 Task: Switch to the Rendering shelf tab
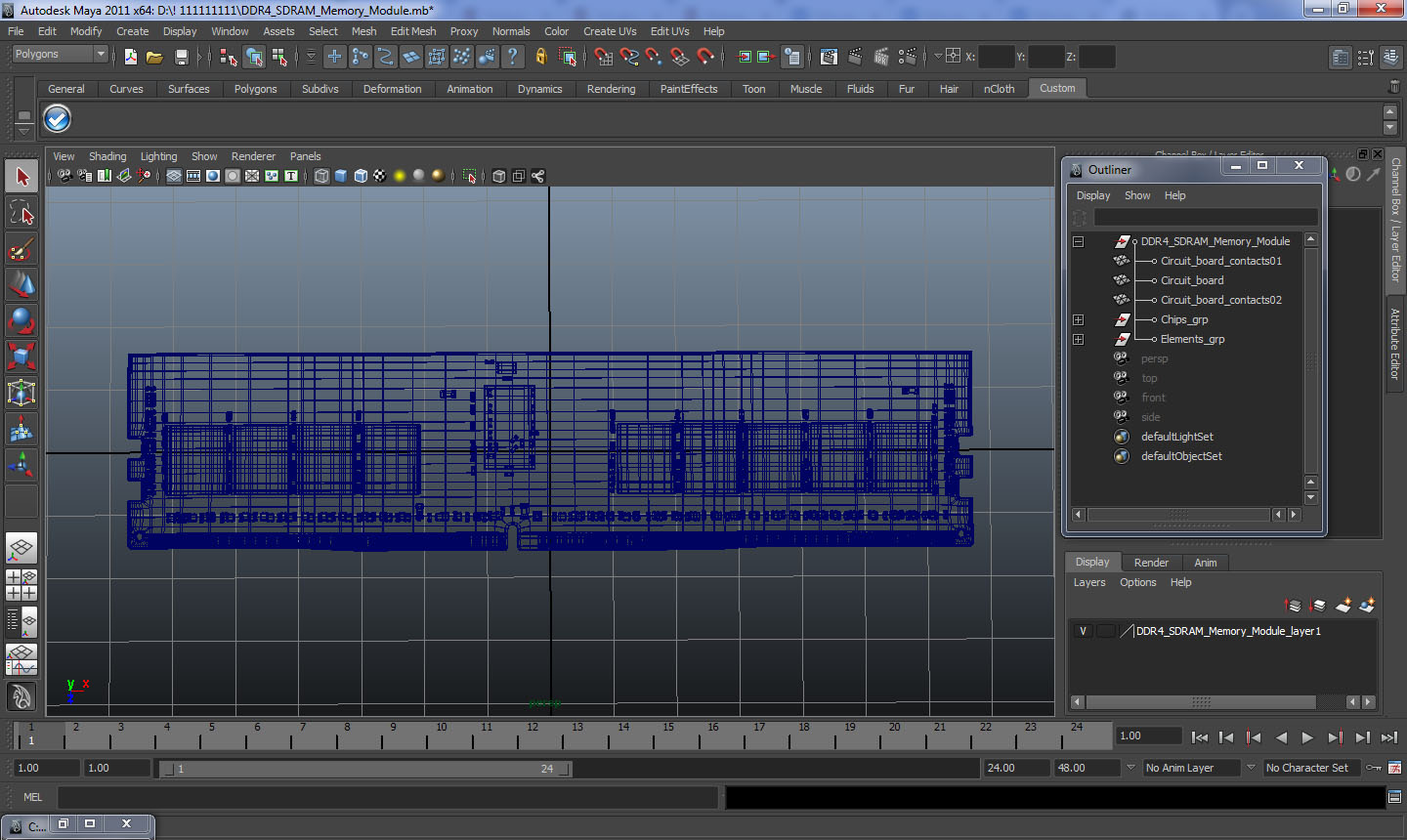click(x=611, y=89)
